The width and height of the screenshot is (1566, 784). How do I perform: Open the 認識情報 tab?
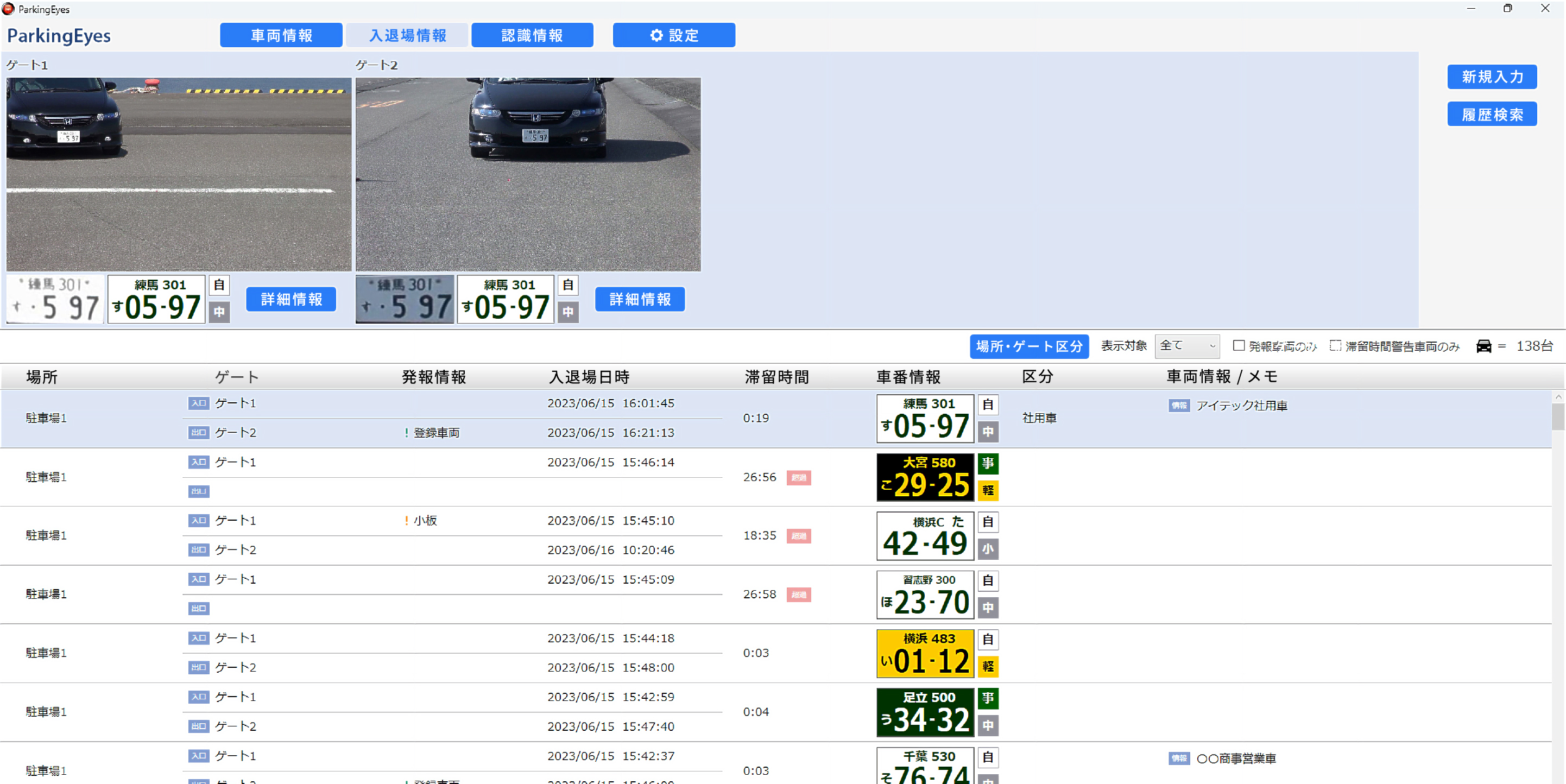point(533,35)
